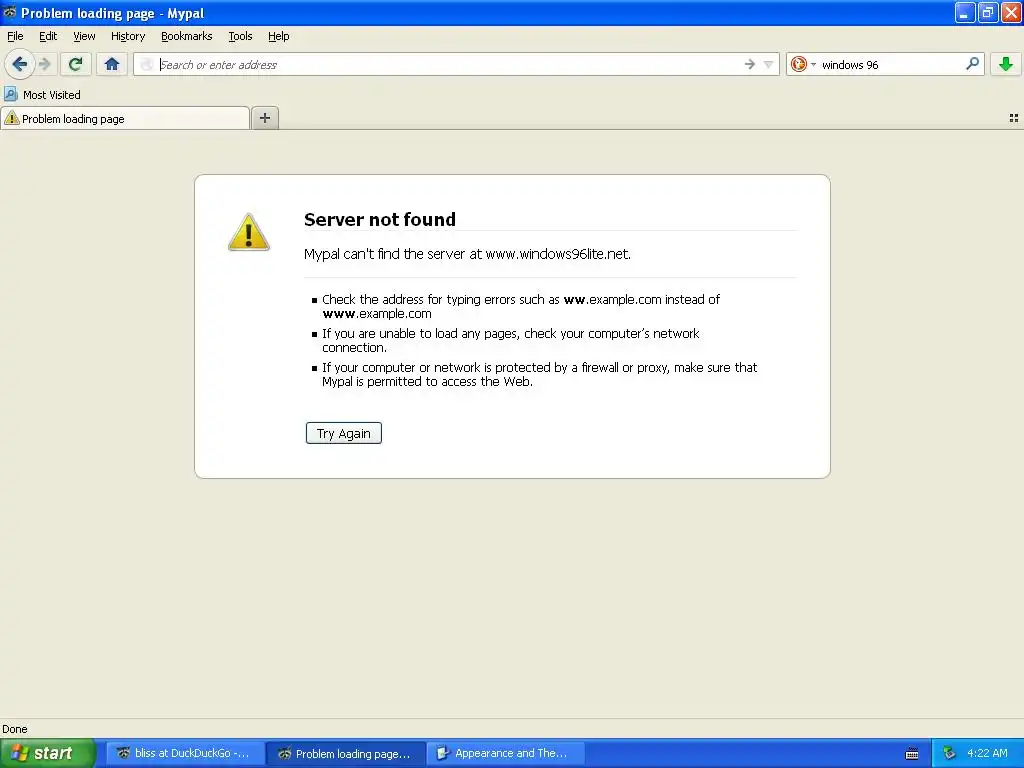Close the Mypal window

[x=1012, y=12]
